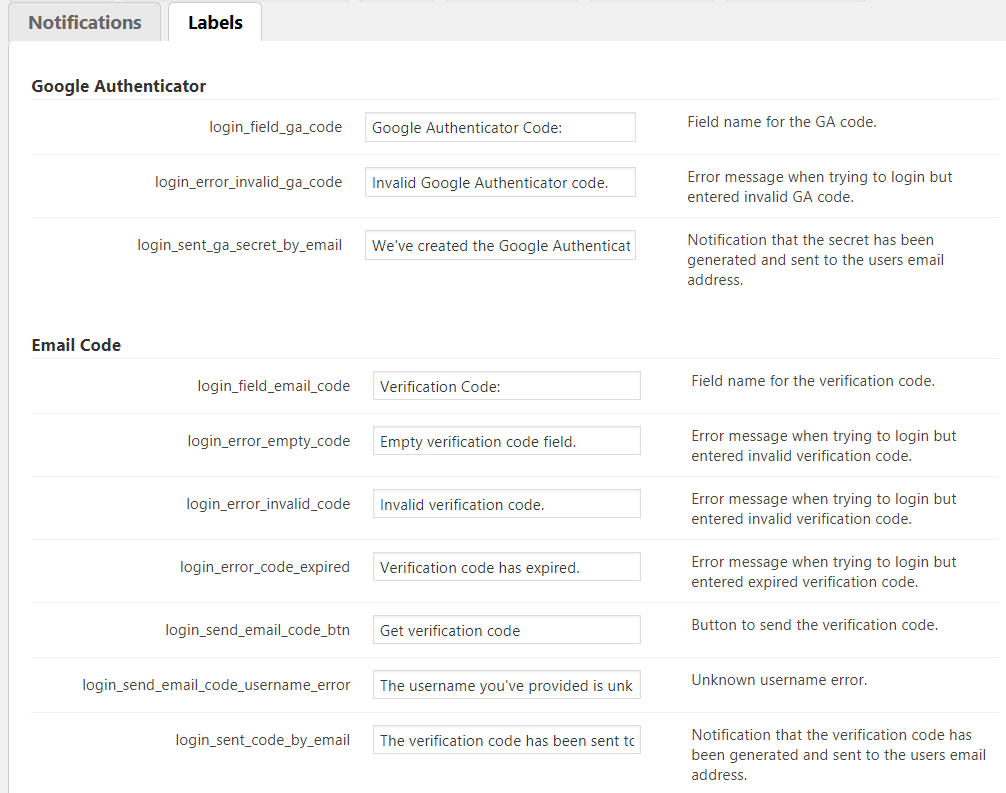Edit the 'Verification code has expired.' field
Viewport: 1006px width, 793px height.
506,567
